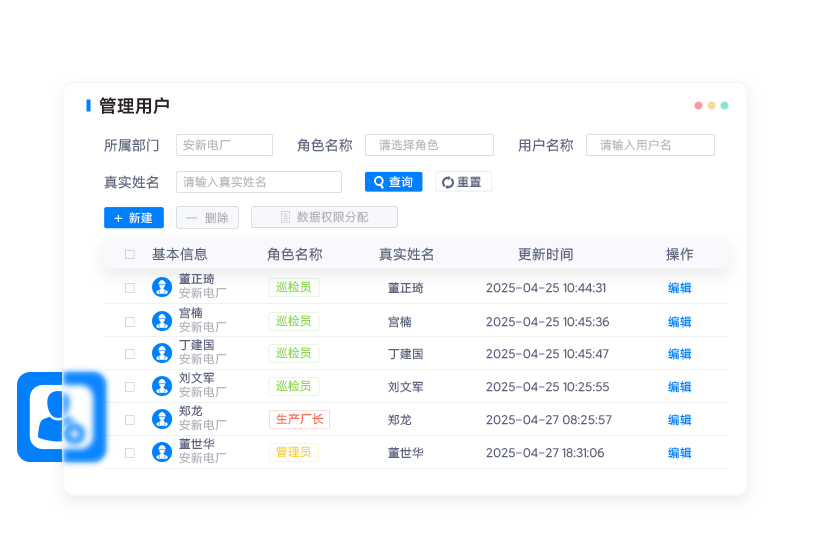The image size is (827, 545).
Task: Click the avatar icon for 董世华
Action: click(162, 452)
